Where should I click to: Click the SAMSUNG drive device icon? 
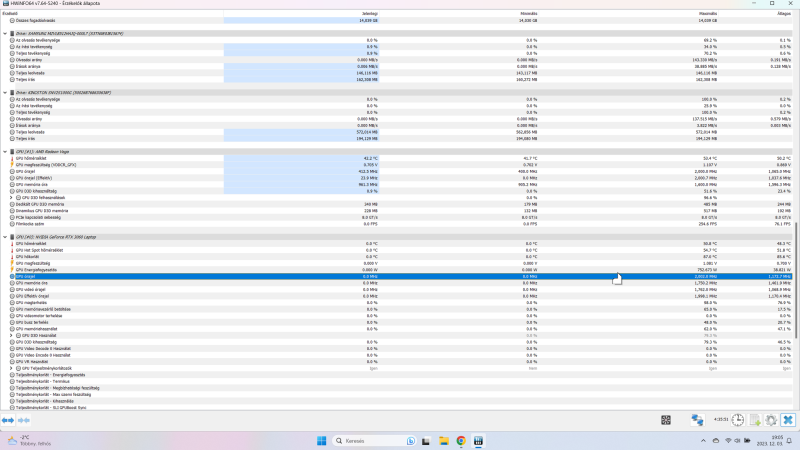pos(12,34)
